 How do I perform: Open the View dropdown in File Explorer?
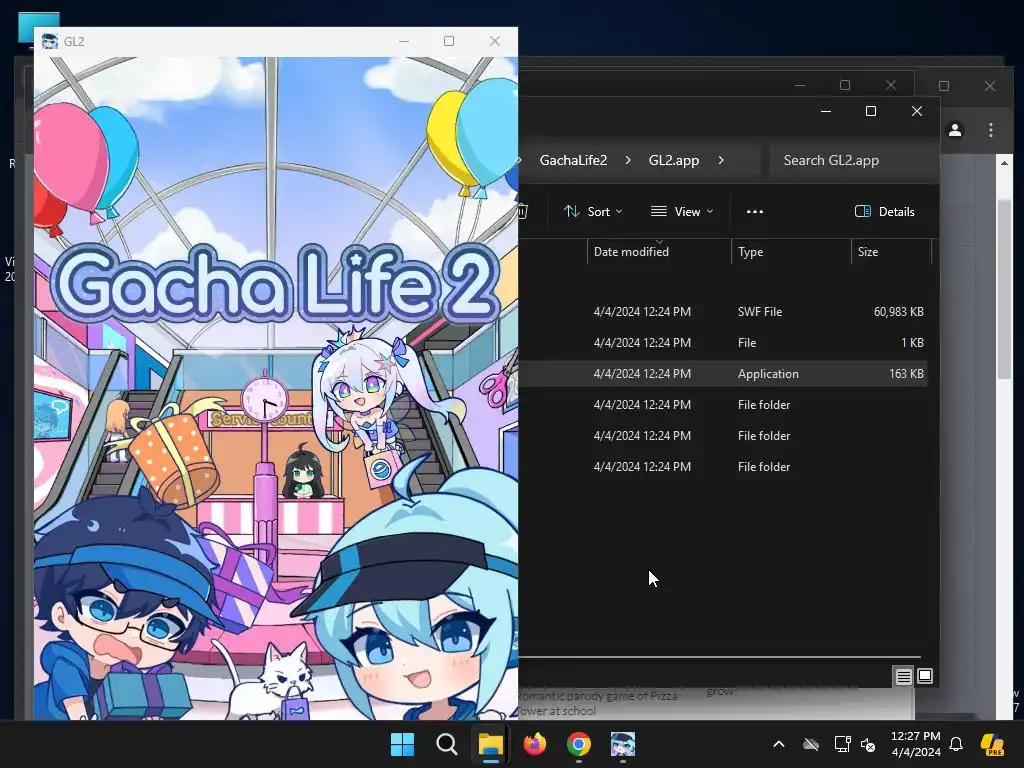coord(682,212)
